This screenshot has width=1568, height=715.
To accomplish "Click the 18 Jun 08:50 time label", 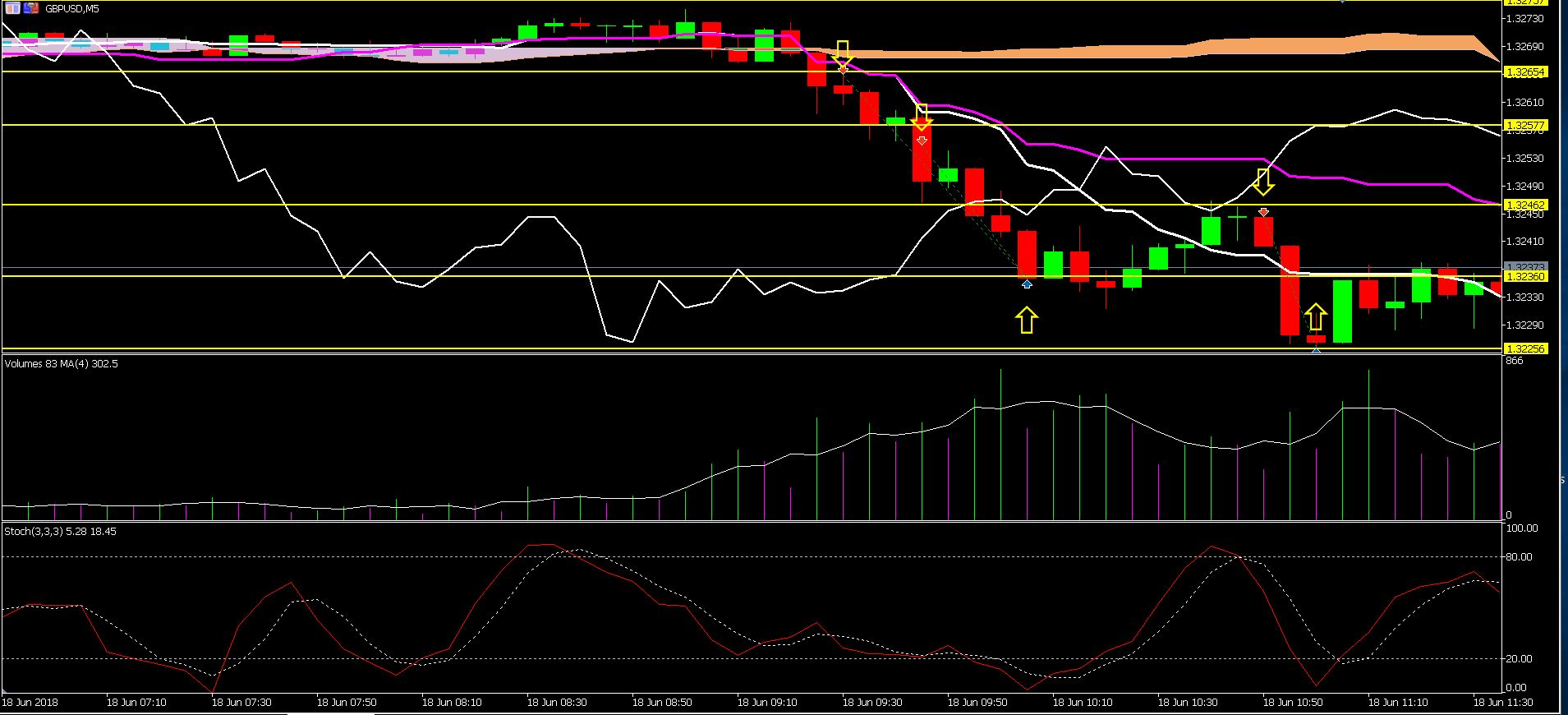I will (662, 703).
